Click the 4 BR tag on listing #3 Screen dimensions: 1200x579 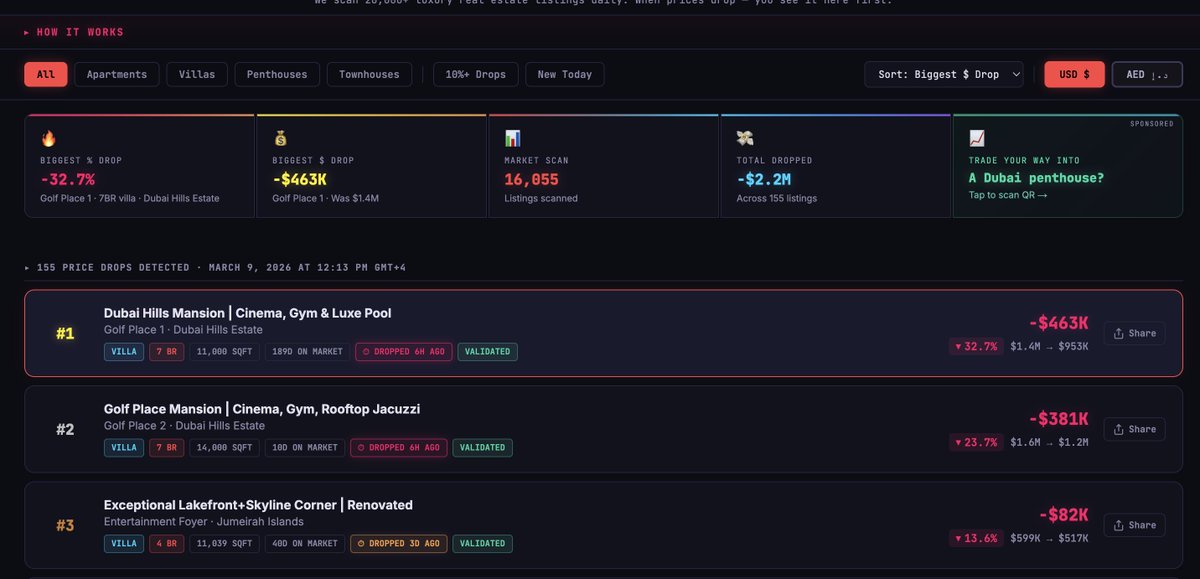(x=167, y=544)
